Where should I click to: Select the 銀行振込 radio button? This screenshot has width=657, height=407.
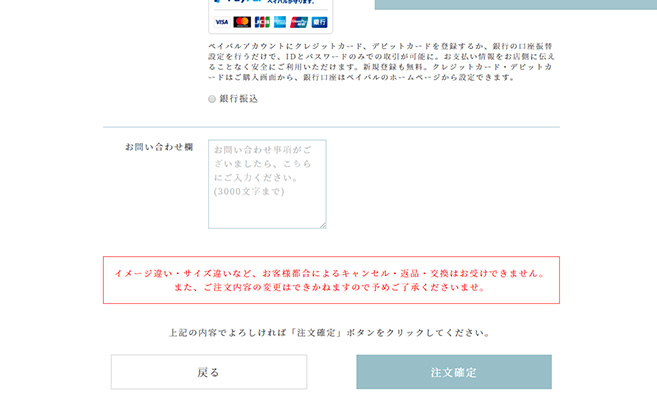click(212, 99)
